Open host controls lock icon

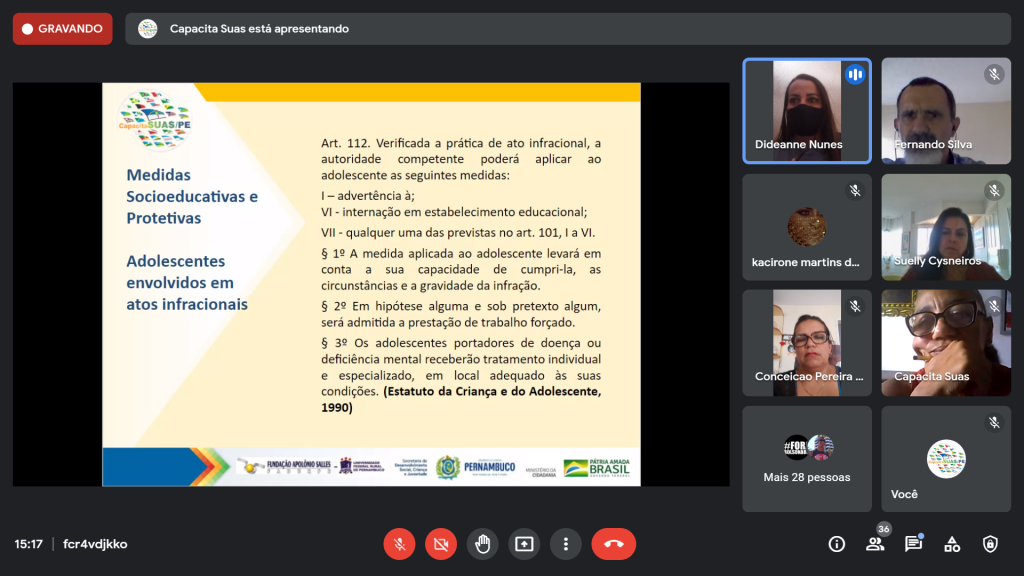click(x=990, y=544)
